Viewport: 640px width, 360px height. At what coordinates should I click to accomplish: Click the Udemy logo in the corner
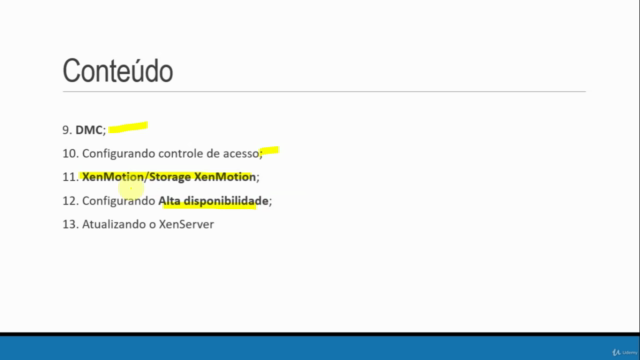[624, 352]
